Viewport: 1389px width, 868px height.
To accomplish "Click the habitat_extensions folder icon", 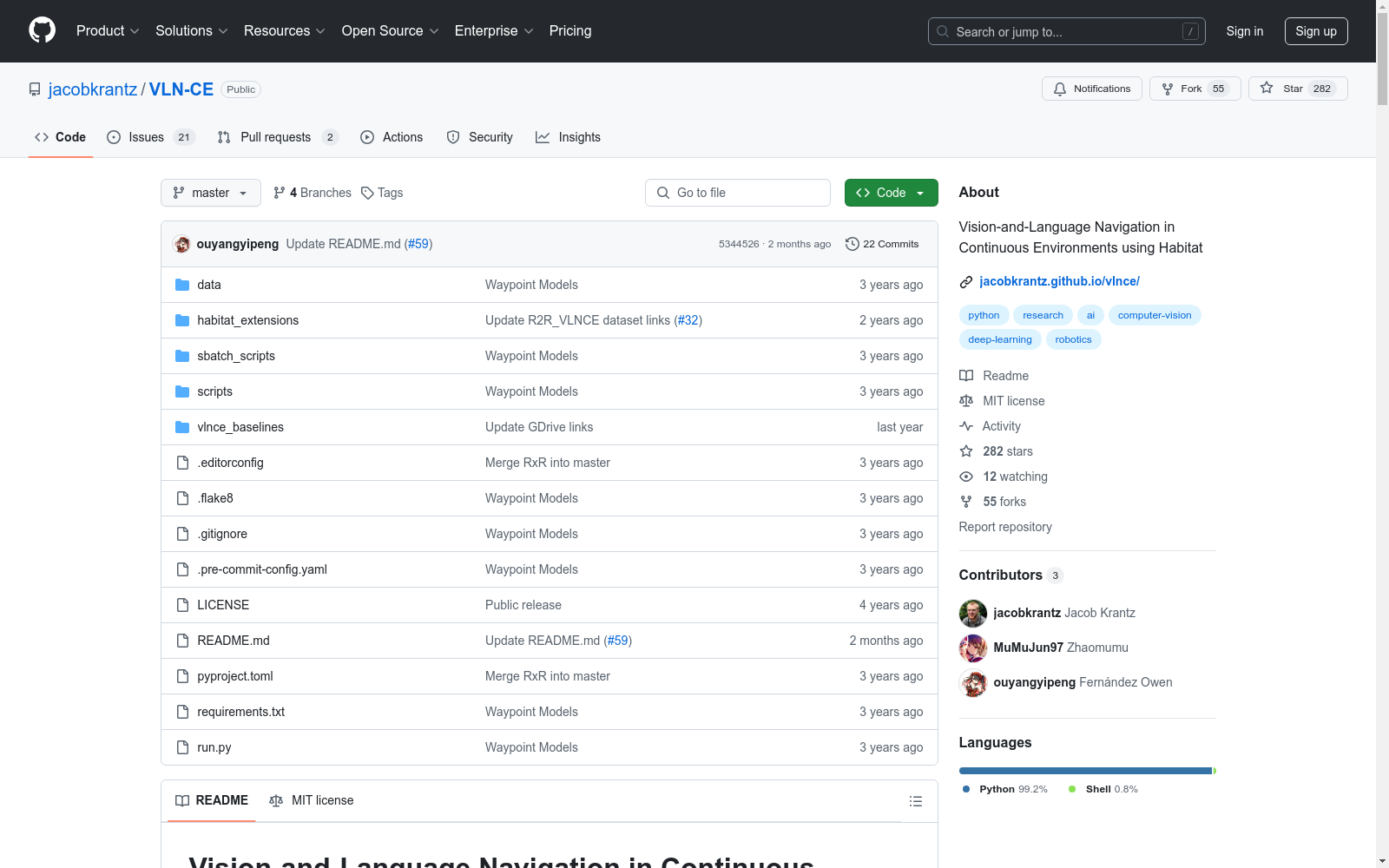I will pos(182,320).
